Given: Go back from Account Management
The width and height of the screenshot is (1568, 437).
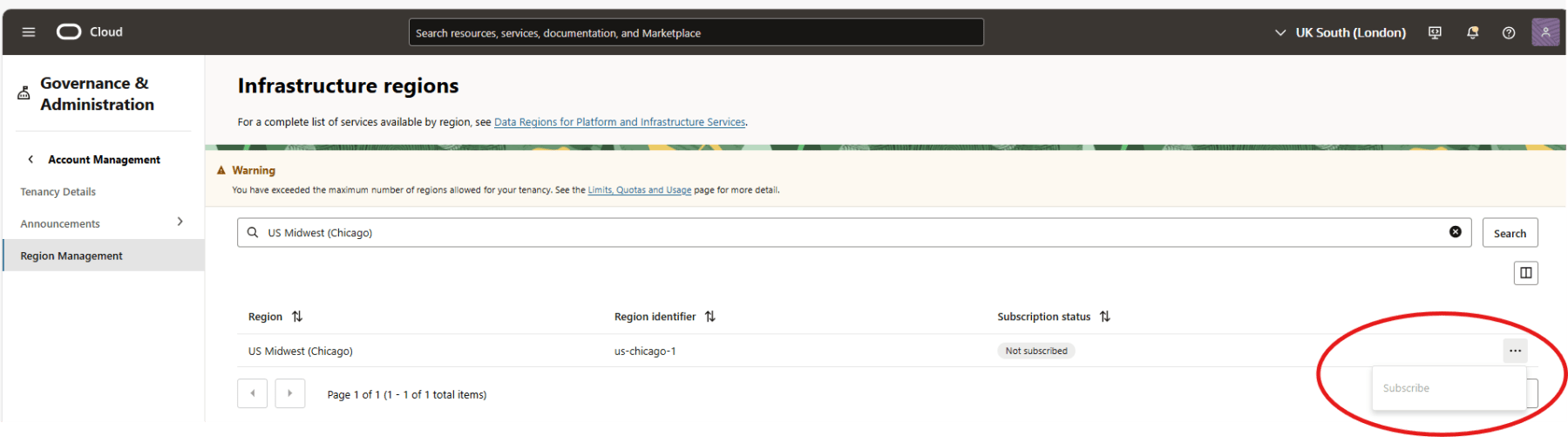Looking at the screenshot, I should tap(31, 160).
